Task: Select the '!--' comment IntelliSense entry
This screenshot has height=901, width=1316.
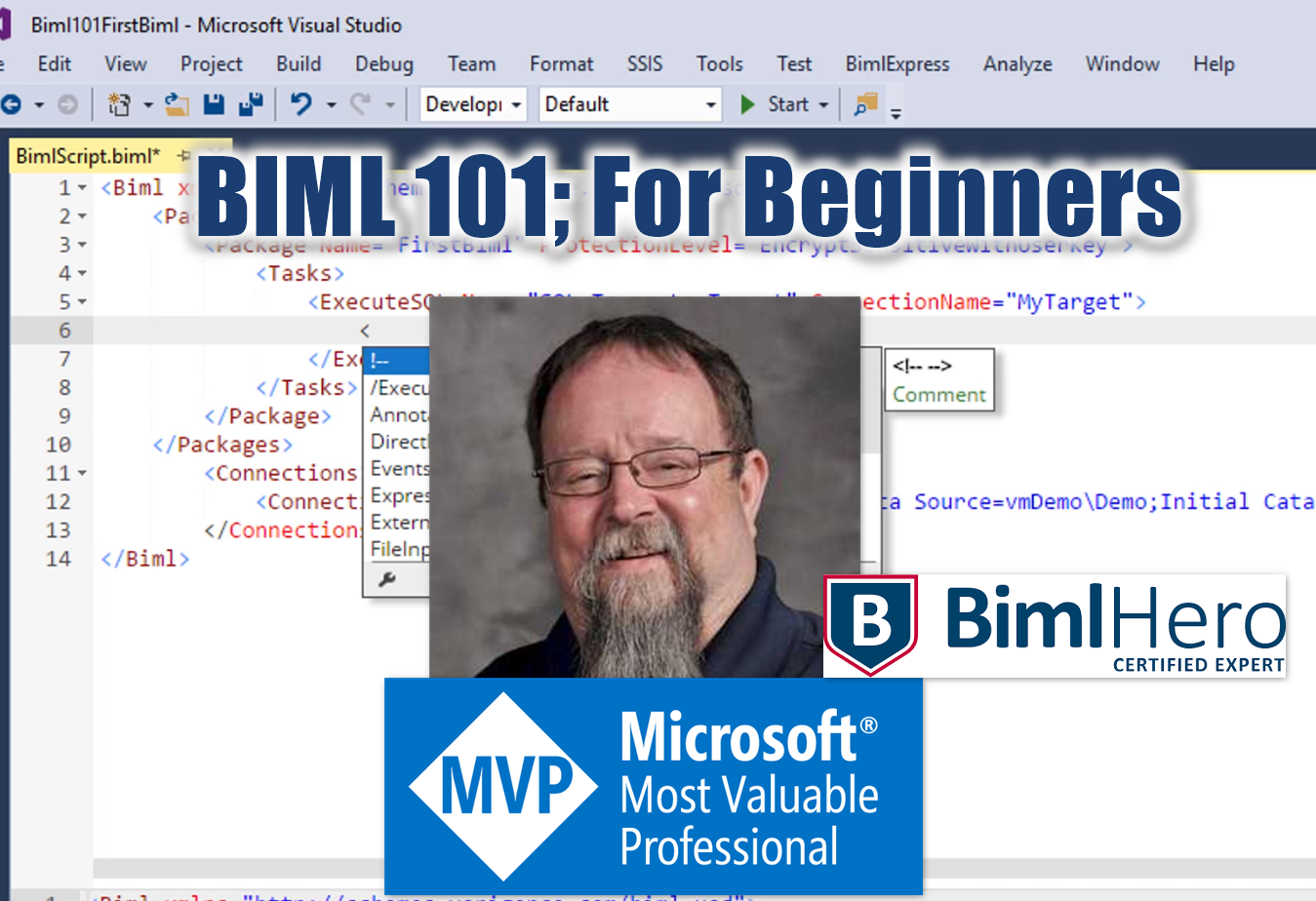Action: [397, 361]
